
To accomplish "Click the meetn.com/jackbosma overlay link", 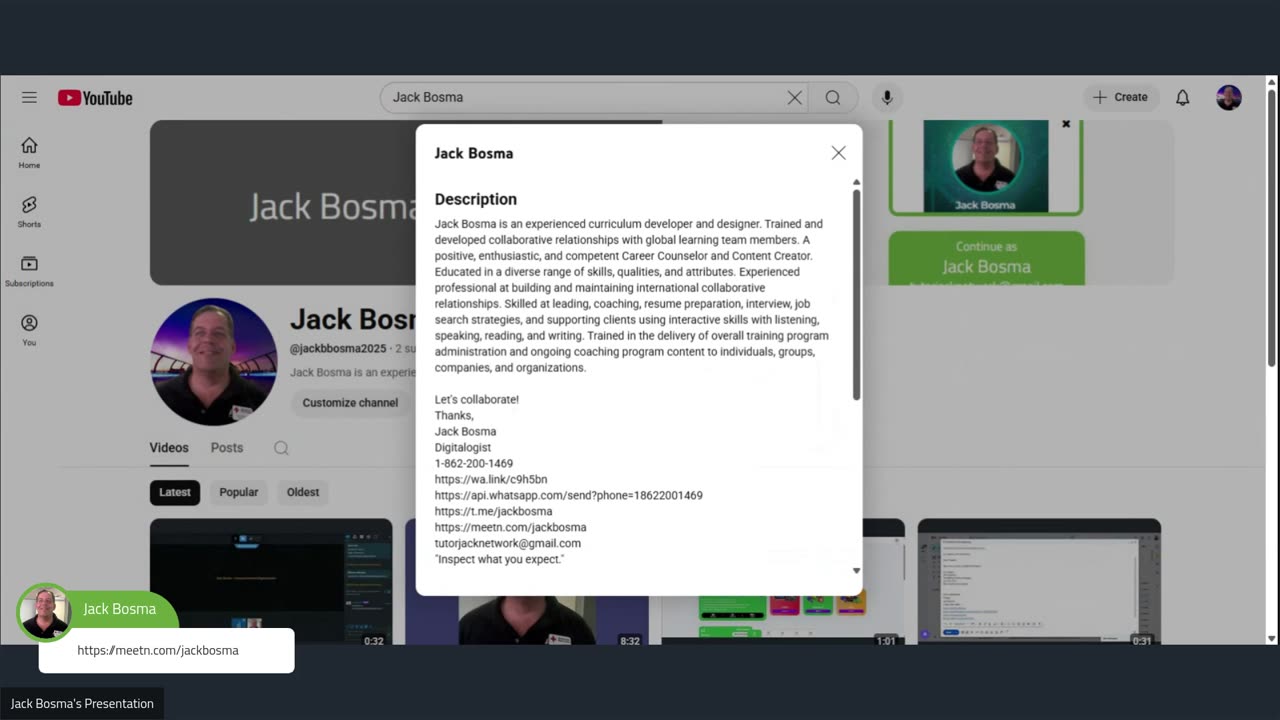I will coord(158,650).
